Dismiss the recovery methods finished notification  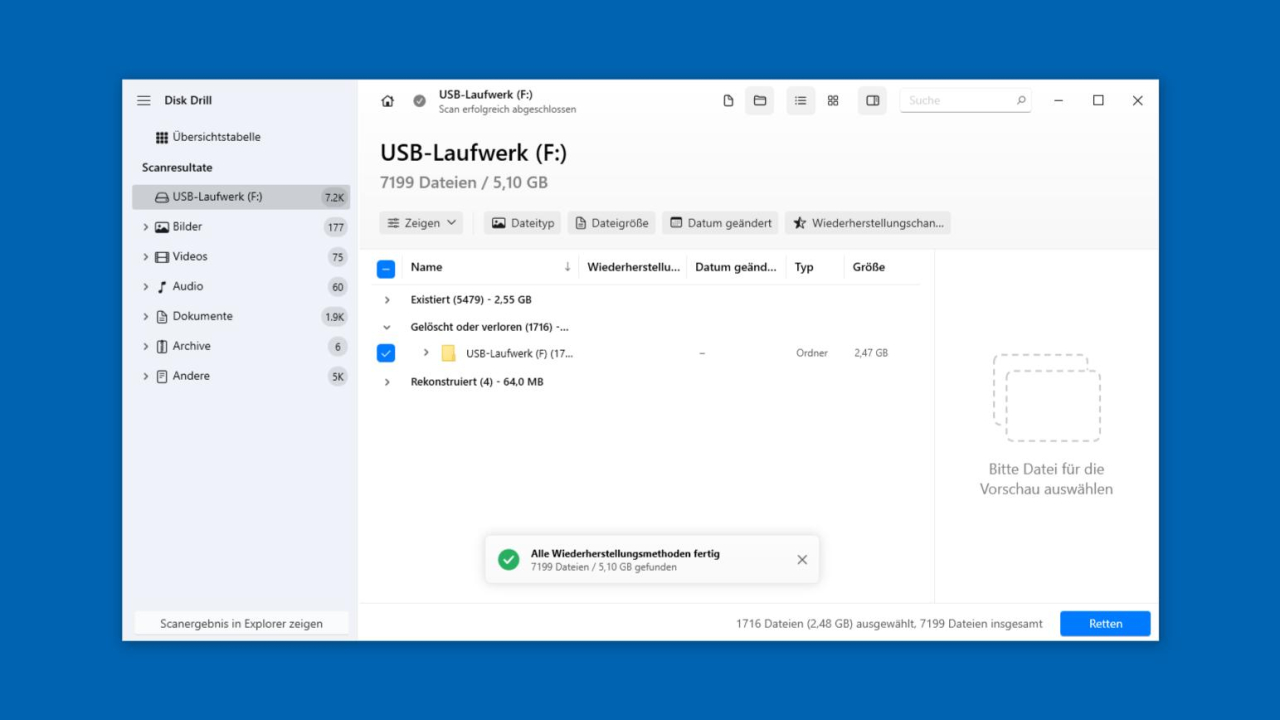click(x=802, y=560)
